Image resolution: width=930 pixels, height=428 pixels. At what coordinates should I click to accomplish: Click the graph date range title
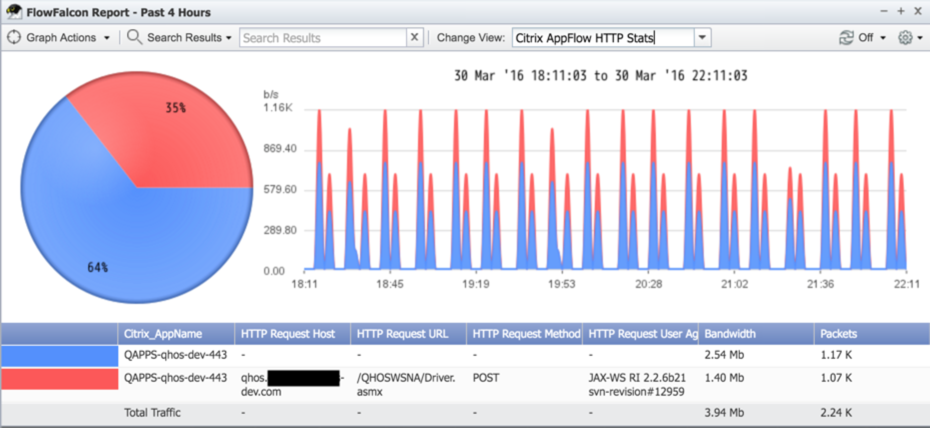(600, 76)
